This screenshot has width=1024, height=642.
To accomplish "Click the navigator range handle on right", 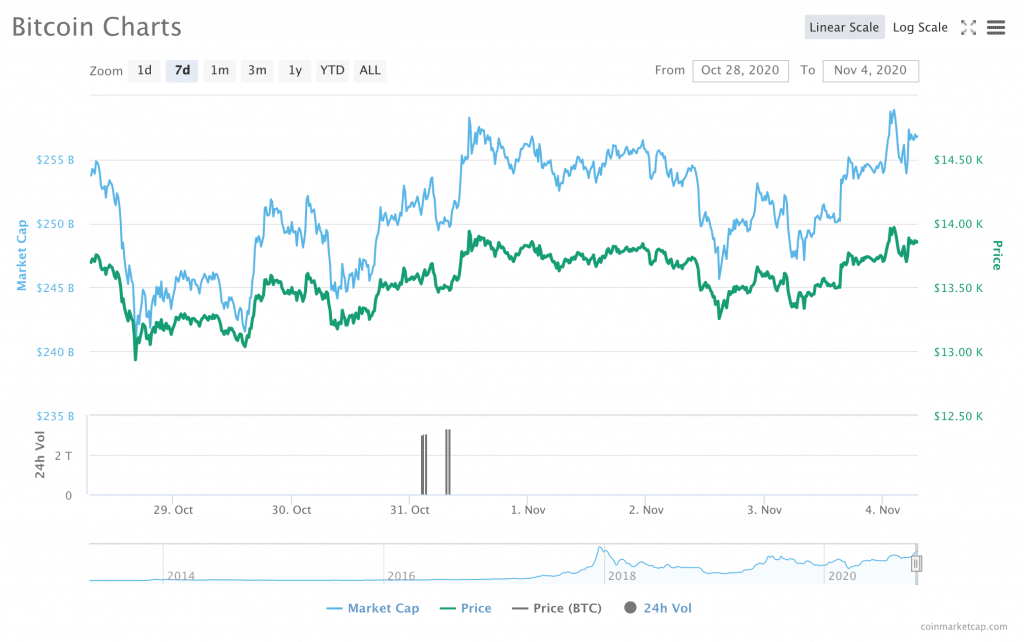I will coord(916,564).
